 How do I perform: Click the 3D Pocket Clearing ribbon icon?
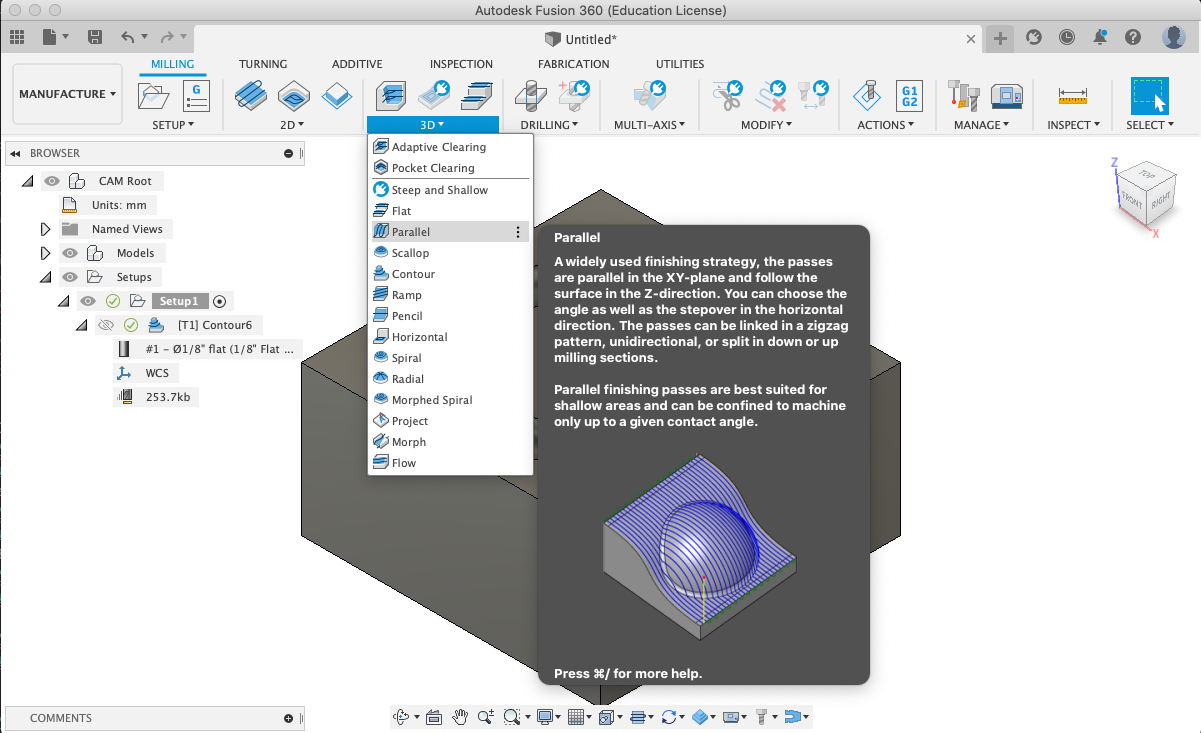pyautogui.click(x=433, y=96)
